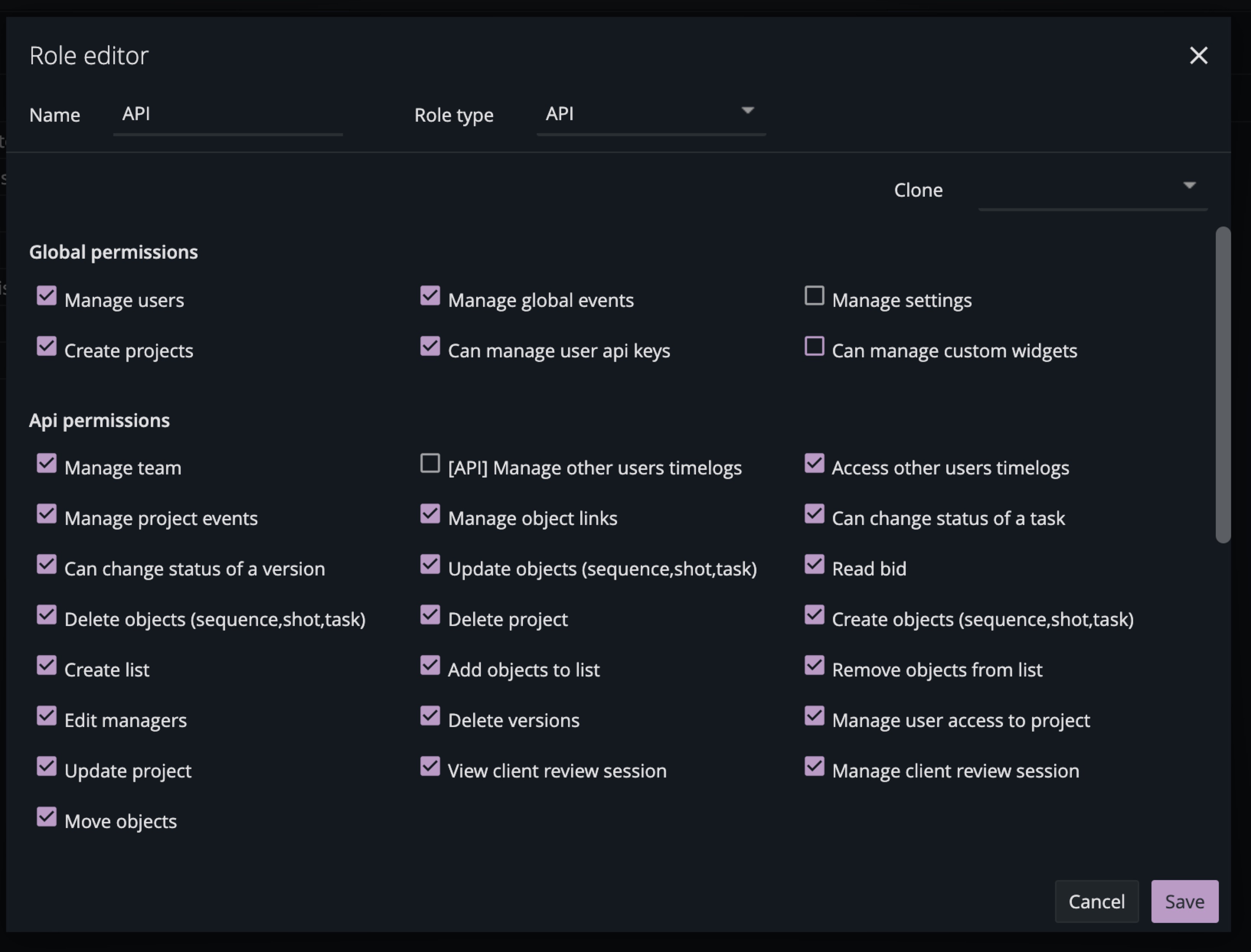This screenshot has height=952, width=1251.
Task: Uncheck View client review session
Action: pyautogui.click(x=430, y=766)
